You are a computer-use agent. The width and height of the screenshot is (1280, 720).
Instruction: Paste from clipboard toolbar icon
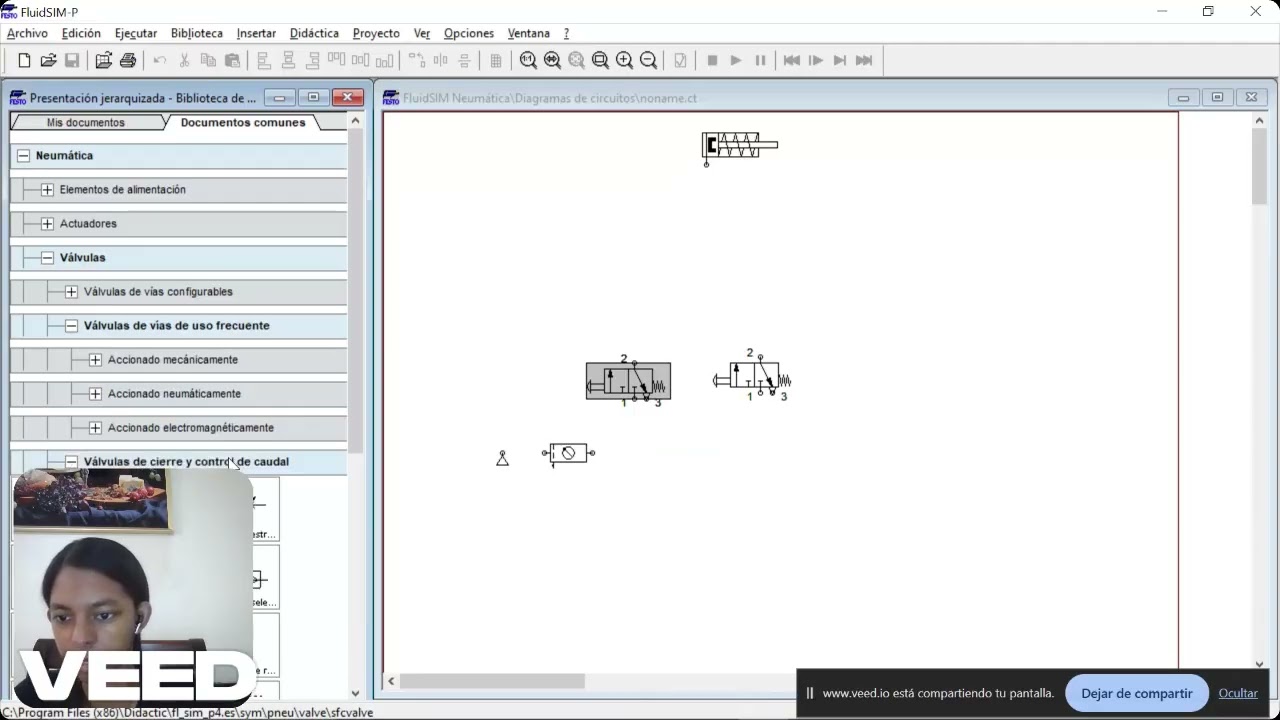click(x=232, y=61)
